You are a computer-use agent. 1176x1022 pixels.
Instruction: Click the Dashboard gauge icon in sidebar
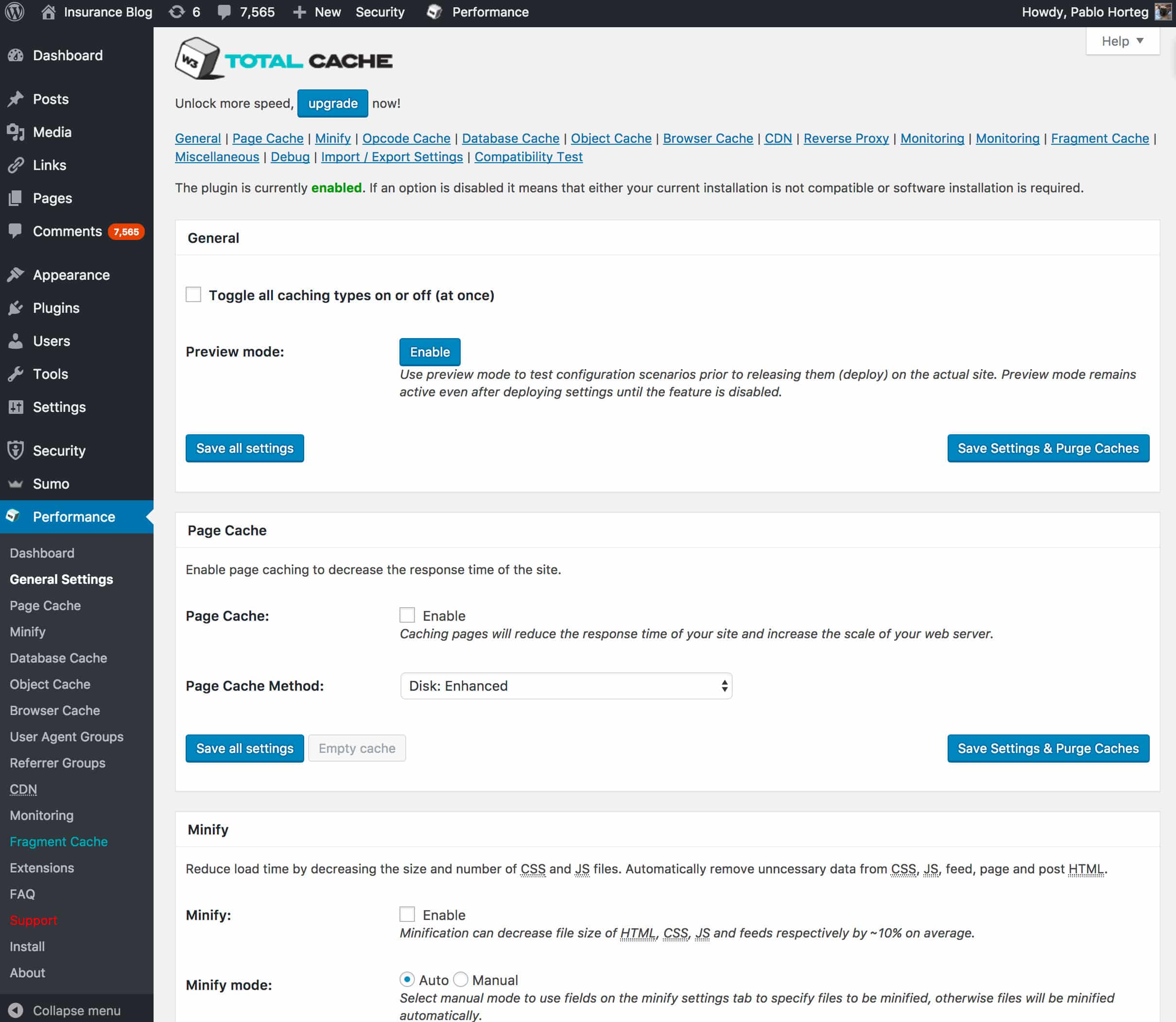(16, 55)
